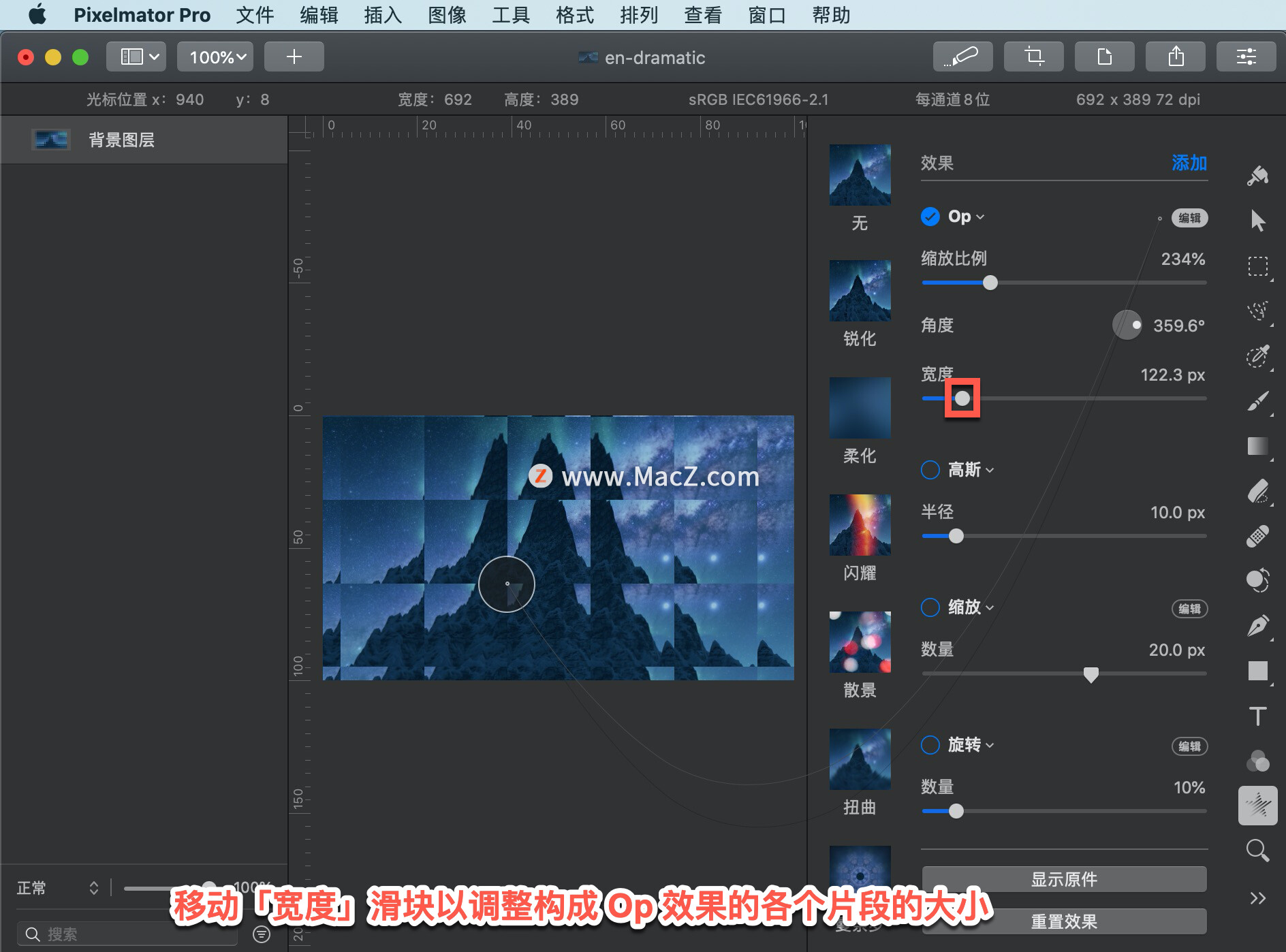Screen dimensions: 1286x952
Task: Click the 半径 slider handle
Action: 956,536
